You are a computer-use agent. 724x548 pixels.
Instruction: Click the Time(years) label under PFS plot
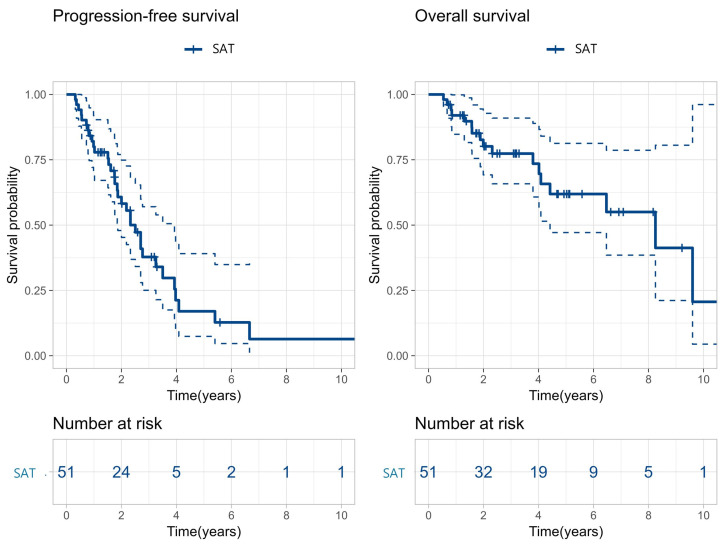(x=204, y=396)
